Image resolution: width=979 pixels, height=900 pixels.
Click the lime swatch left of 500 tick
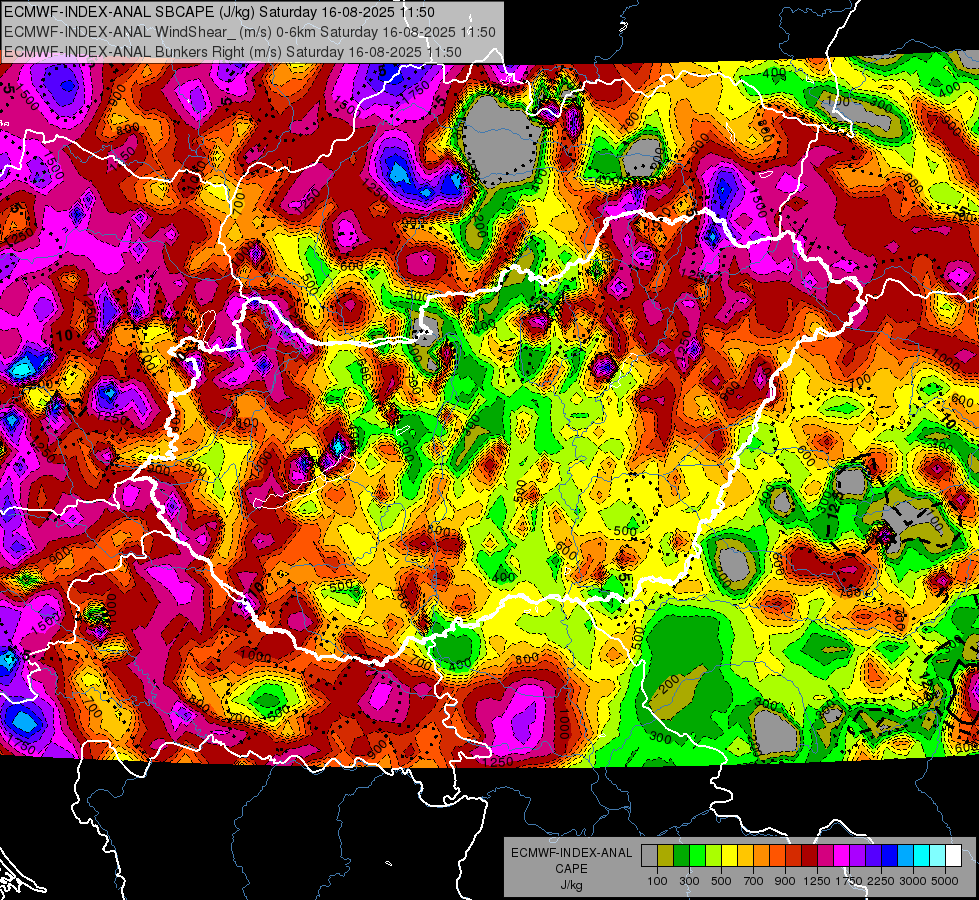pyautogui.click(x=714, y=855)
